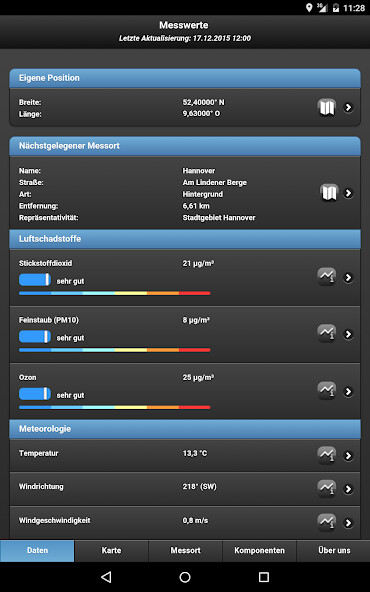Image resolution: width=370 pixels, height=592 pixels.
Task: Click the Nächstgelegener Messort header
Action: tap(185, 146)
